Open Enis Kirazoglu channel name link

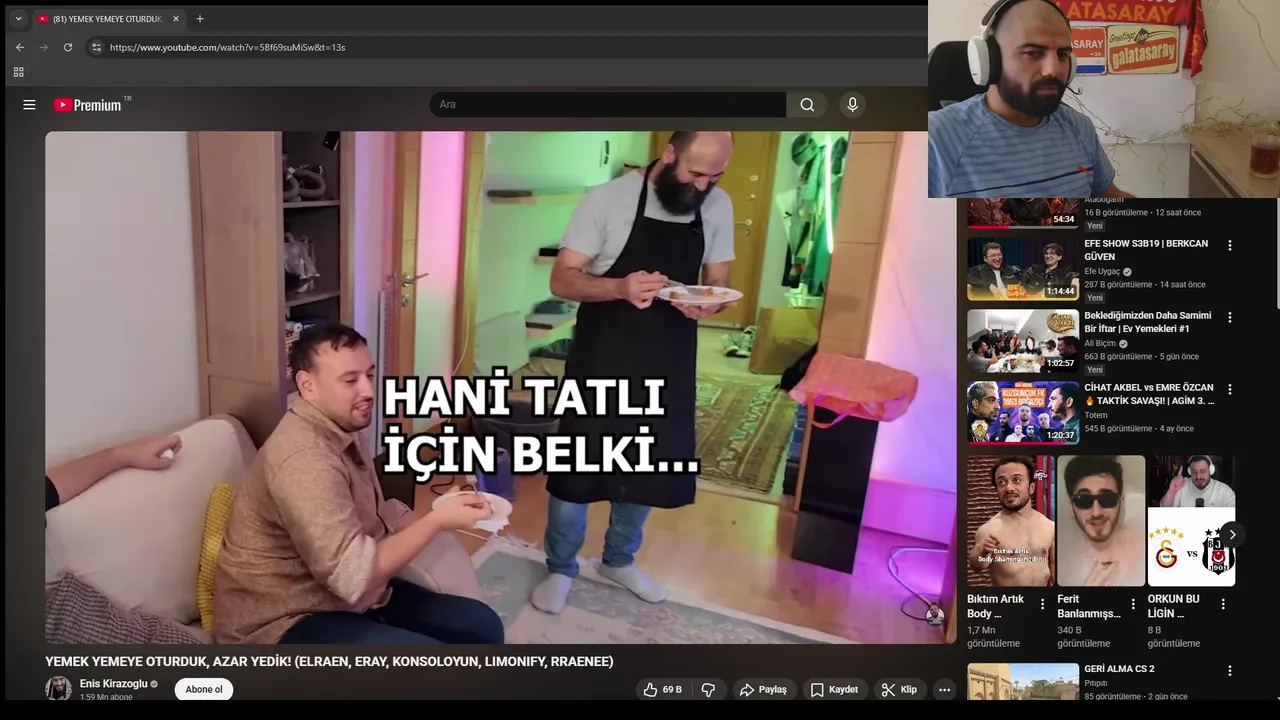click(x=113, y=684)
